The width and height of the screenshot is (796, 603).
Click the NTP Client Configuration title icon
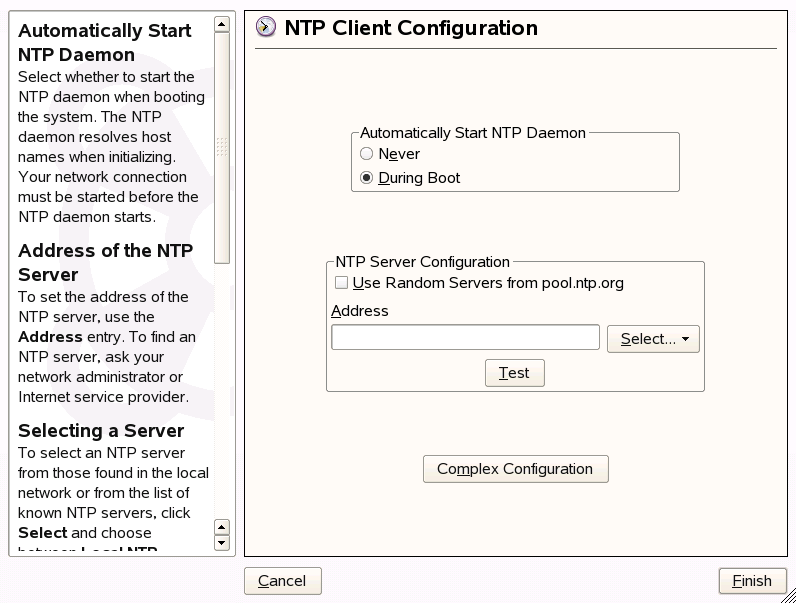(266, 28)
